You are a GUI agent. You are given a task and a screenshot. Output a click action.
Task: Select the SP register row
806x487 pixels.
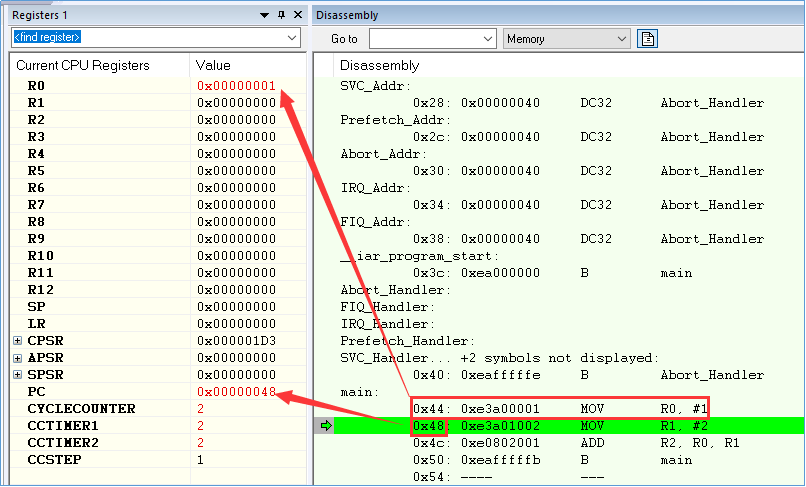pyautogui.click(x=158, y=306)
